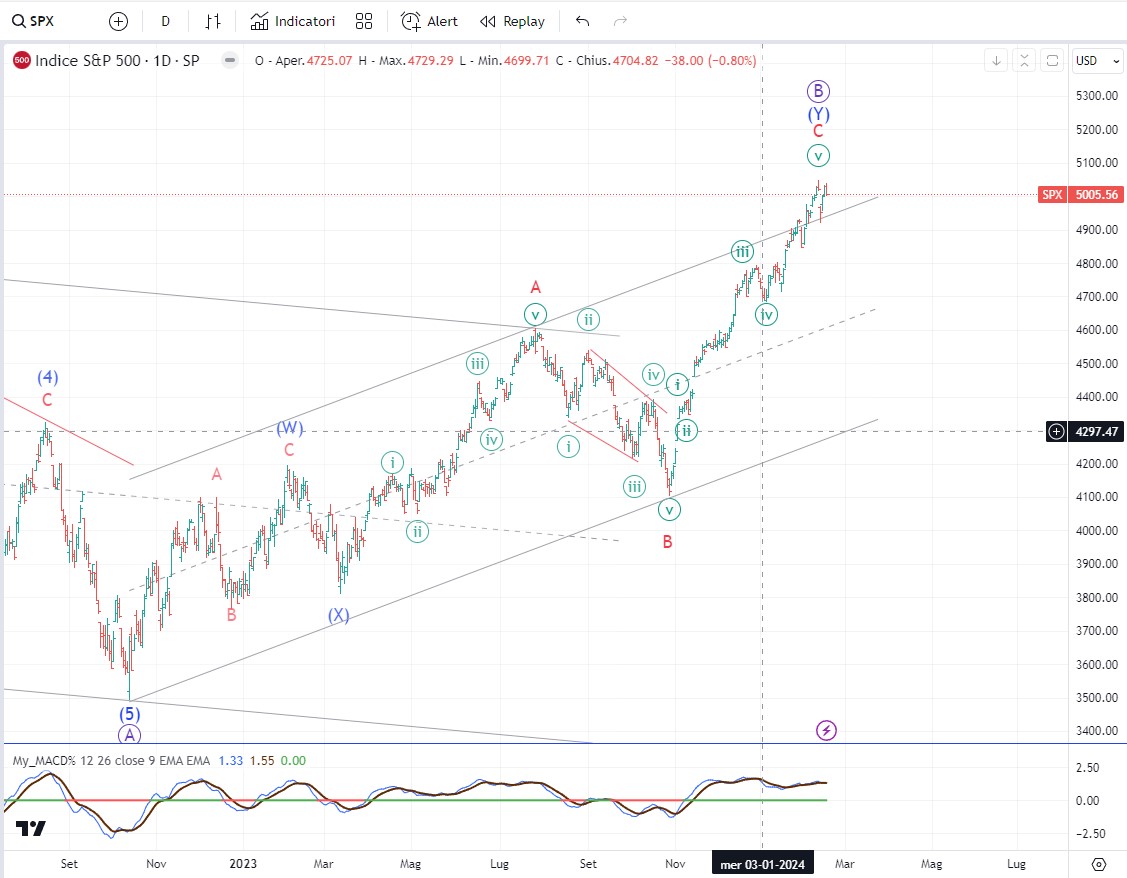The image size is (1127, 878).
Task: Select the My_MACD% indicator legend
Action: (x=111, y=761)
